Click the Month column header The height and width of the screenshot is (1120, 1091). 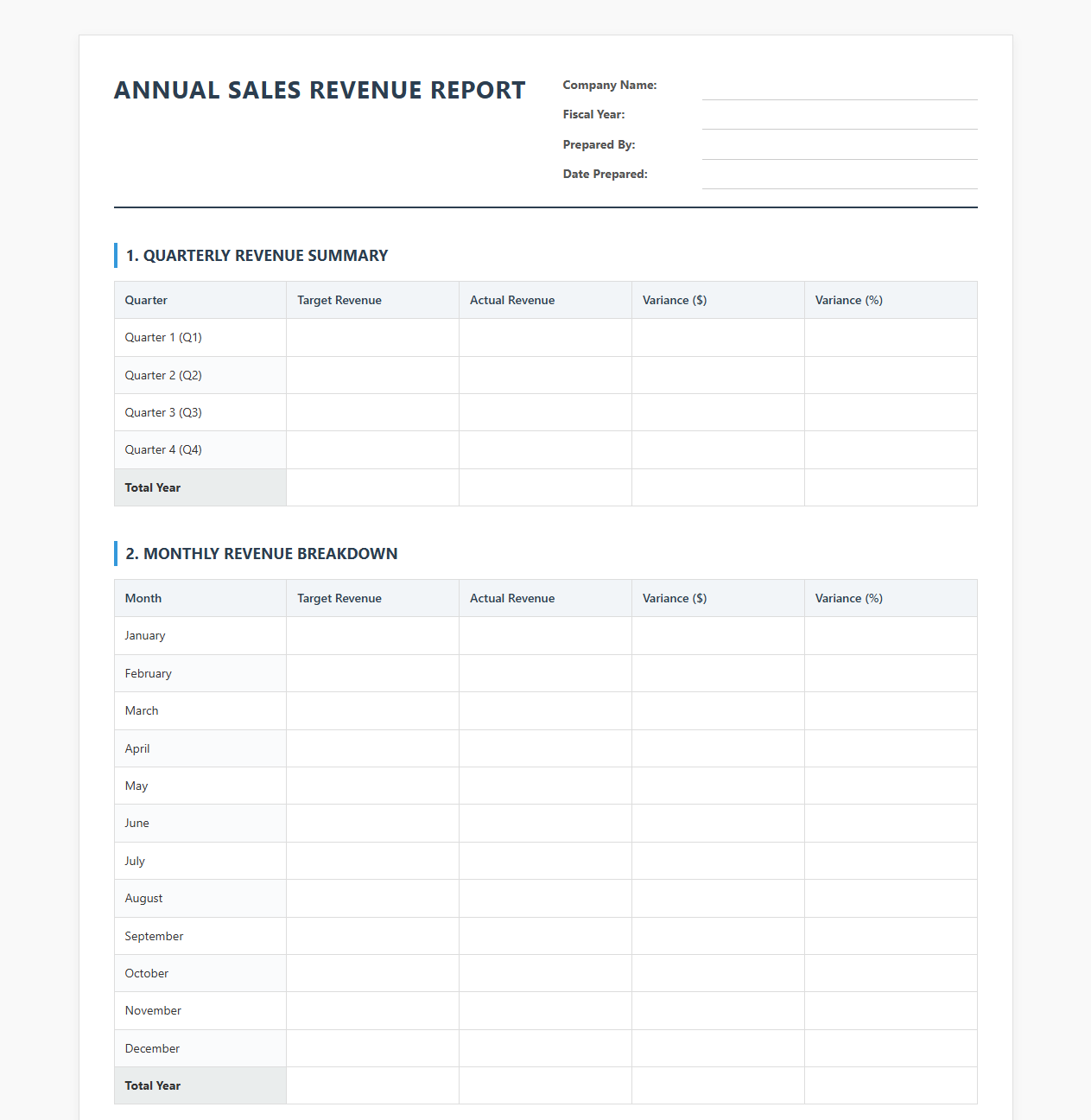[200, 598]
